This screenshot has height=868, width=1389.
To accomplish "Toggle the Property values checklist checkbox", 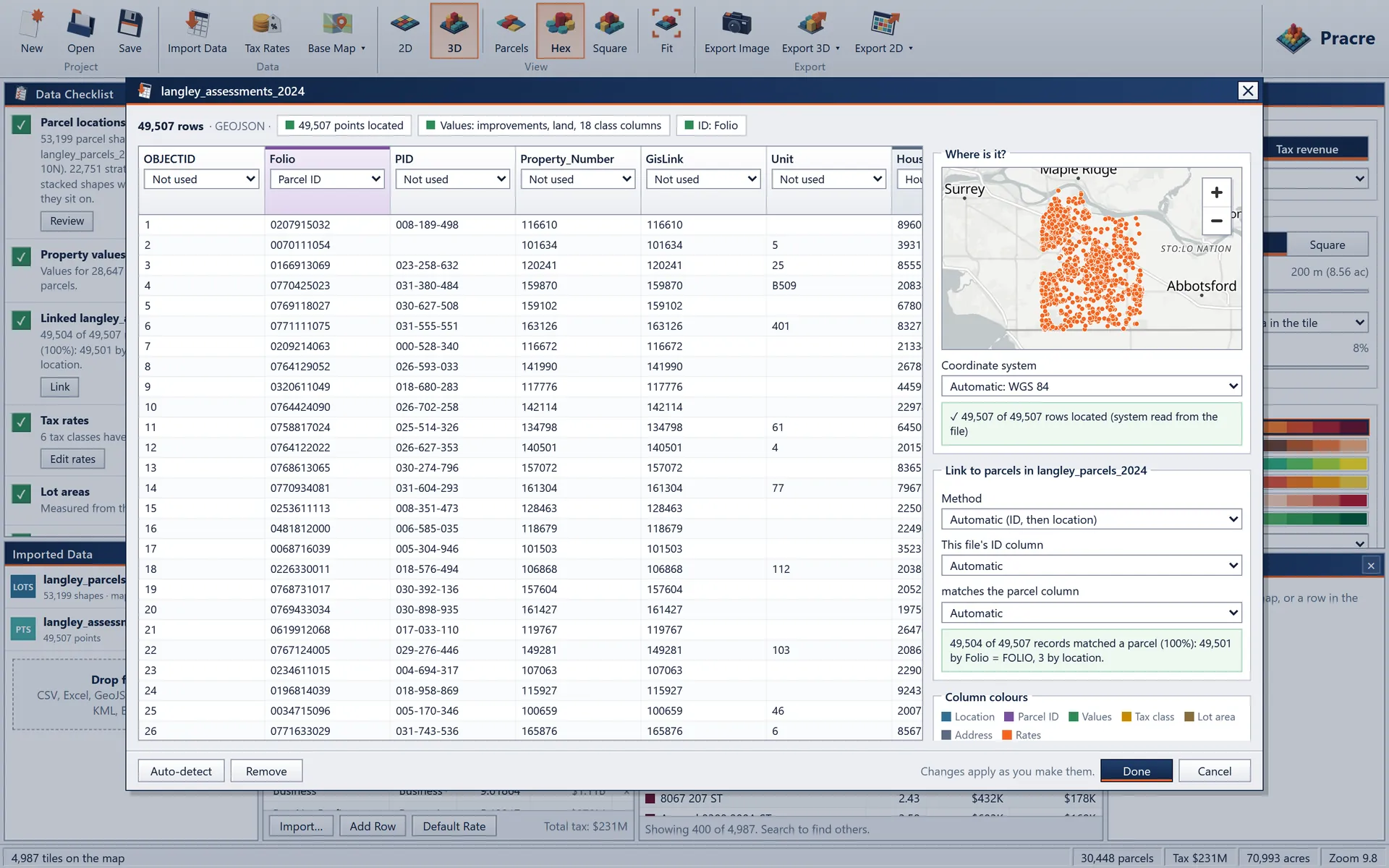I will click(x=22, y=257).
